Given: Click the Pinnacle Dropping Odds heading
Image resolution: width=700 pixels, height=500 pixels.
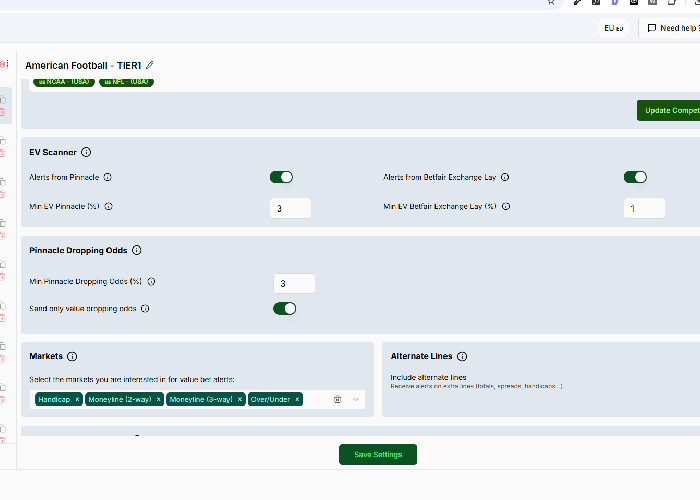Looking at the screenshot, I should pos(79,250).
